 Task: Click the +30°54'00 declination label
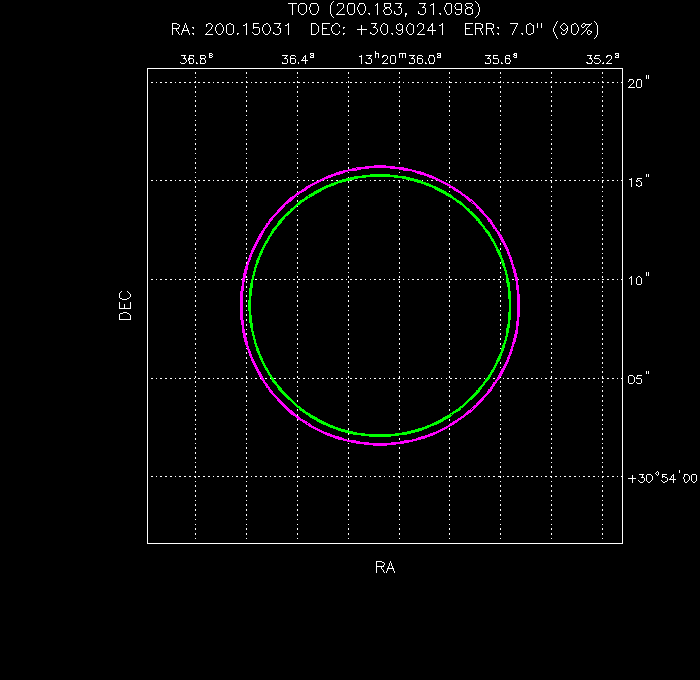point(662,478)
